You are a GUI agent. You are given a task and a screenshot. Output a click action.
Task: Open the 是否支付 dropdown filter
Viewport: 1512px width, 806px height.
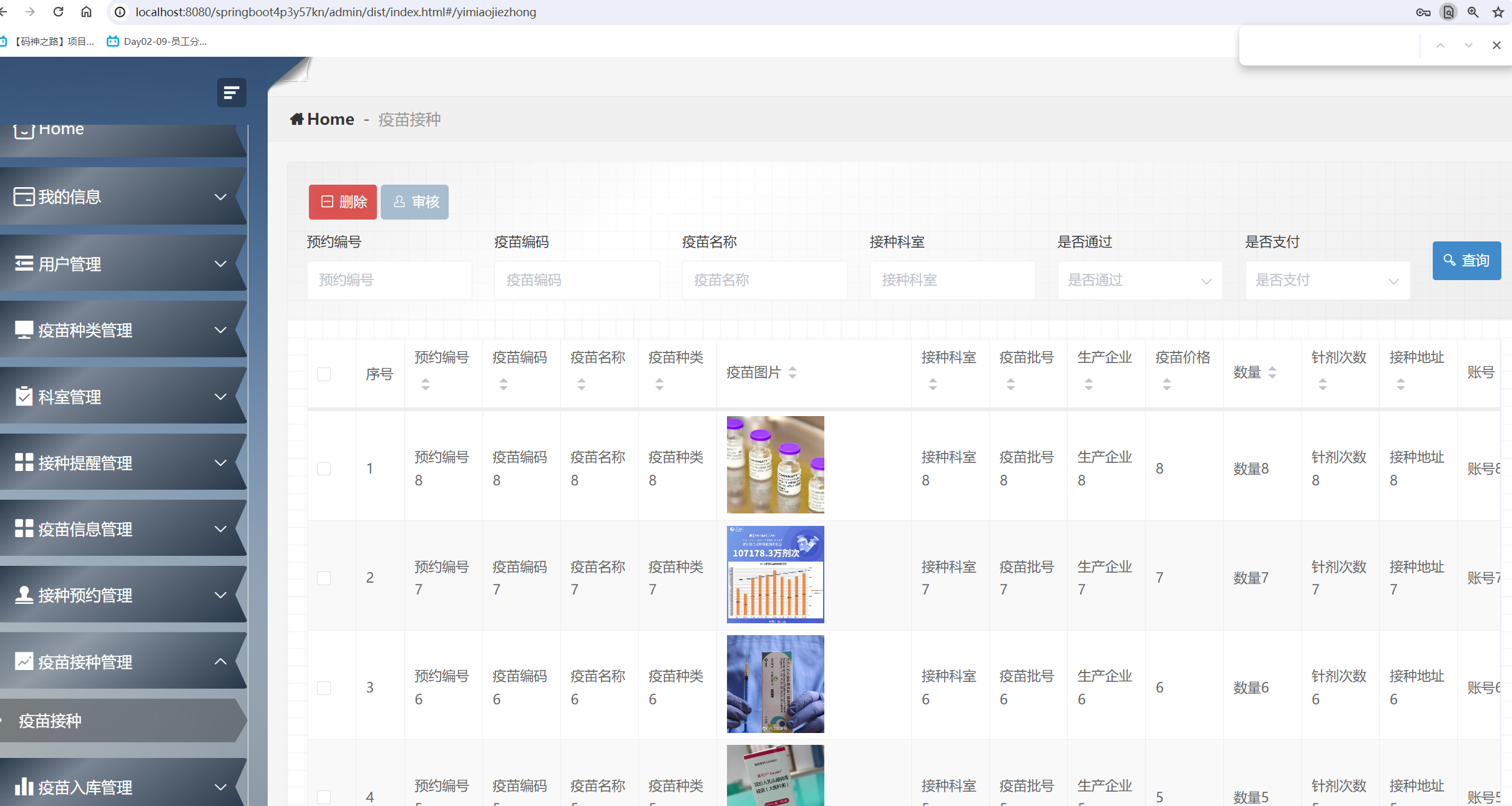tap(1327, 280)
